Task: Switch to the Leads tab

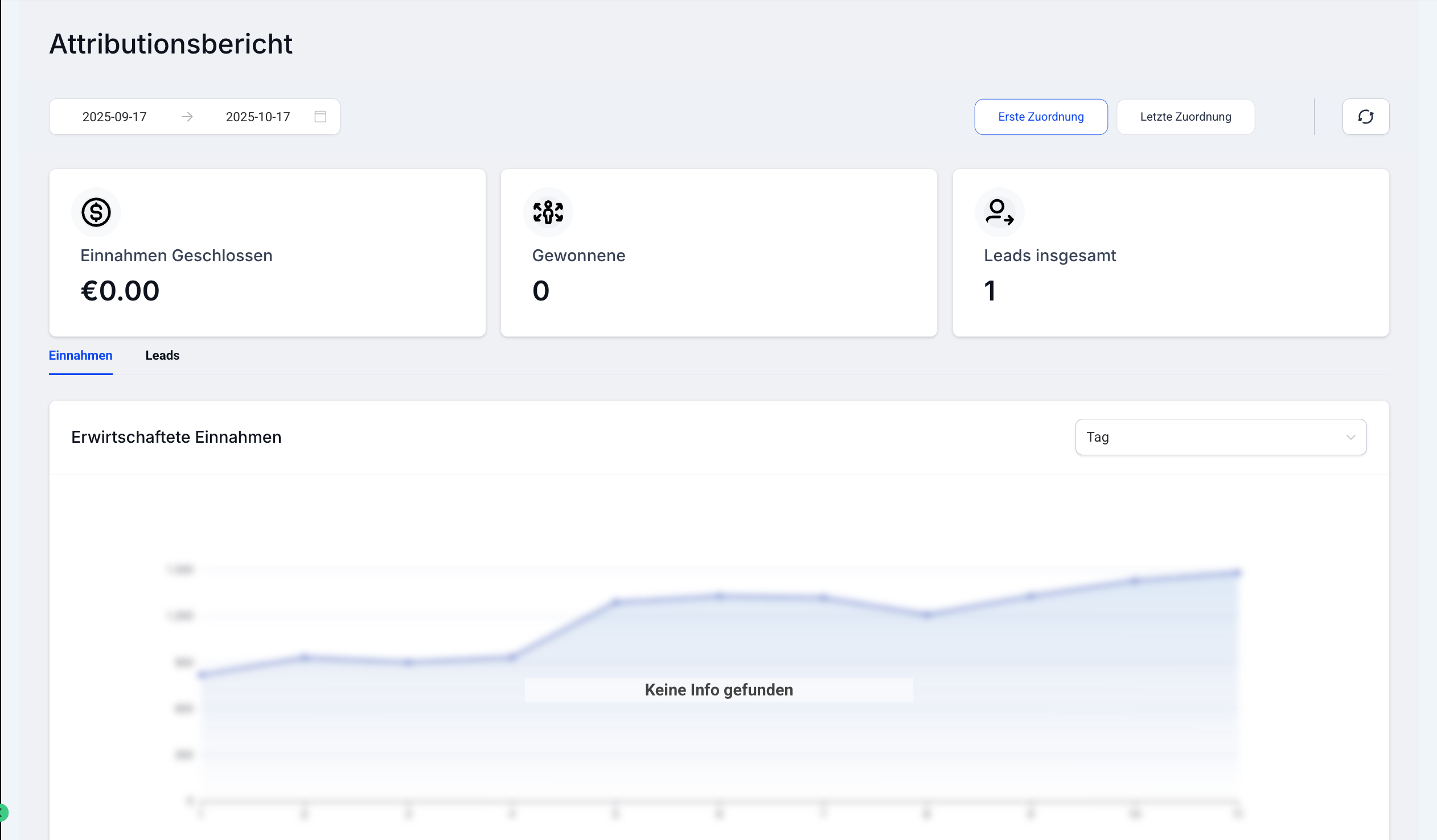Action: [x=162, y=355]
